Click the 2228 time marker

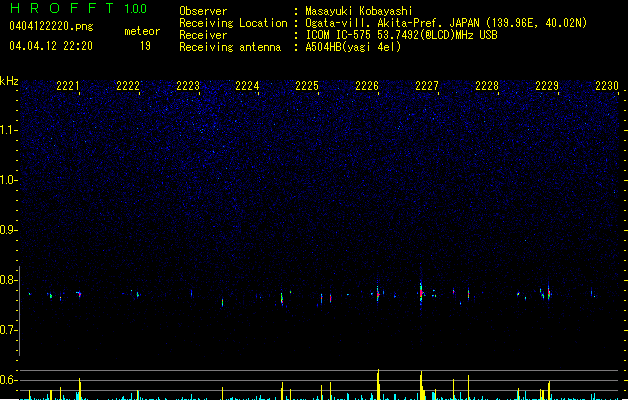487,86
